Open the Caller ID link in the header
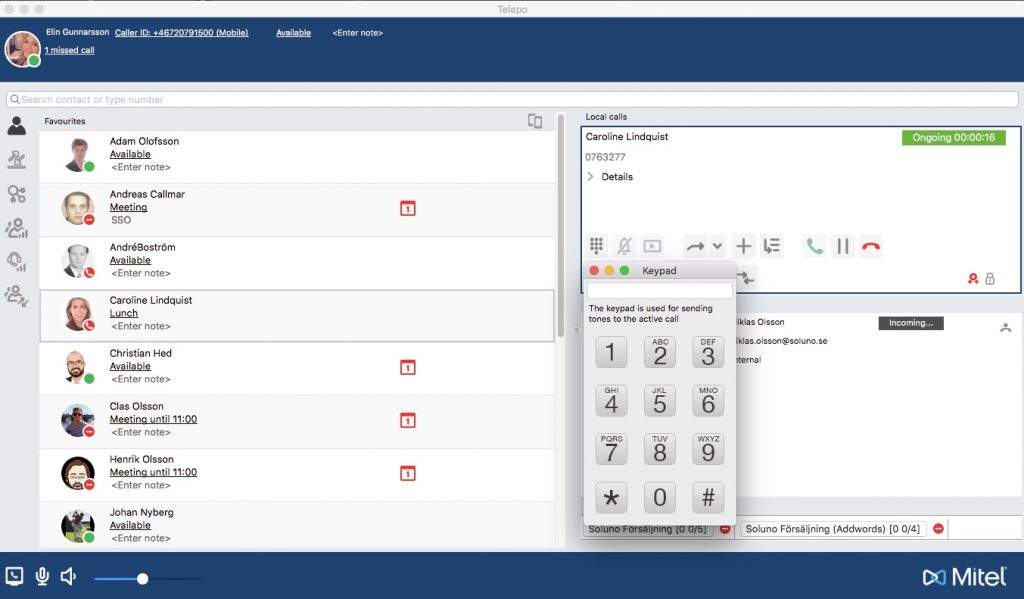The height and width of the screenshot is (599, 1024). pos(182,33)
